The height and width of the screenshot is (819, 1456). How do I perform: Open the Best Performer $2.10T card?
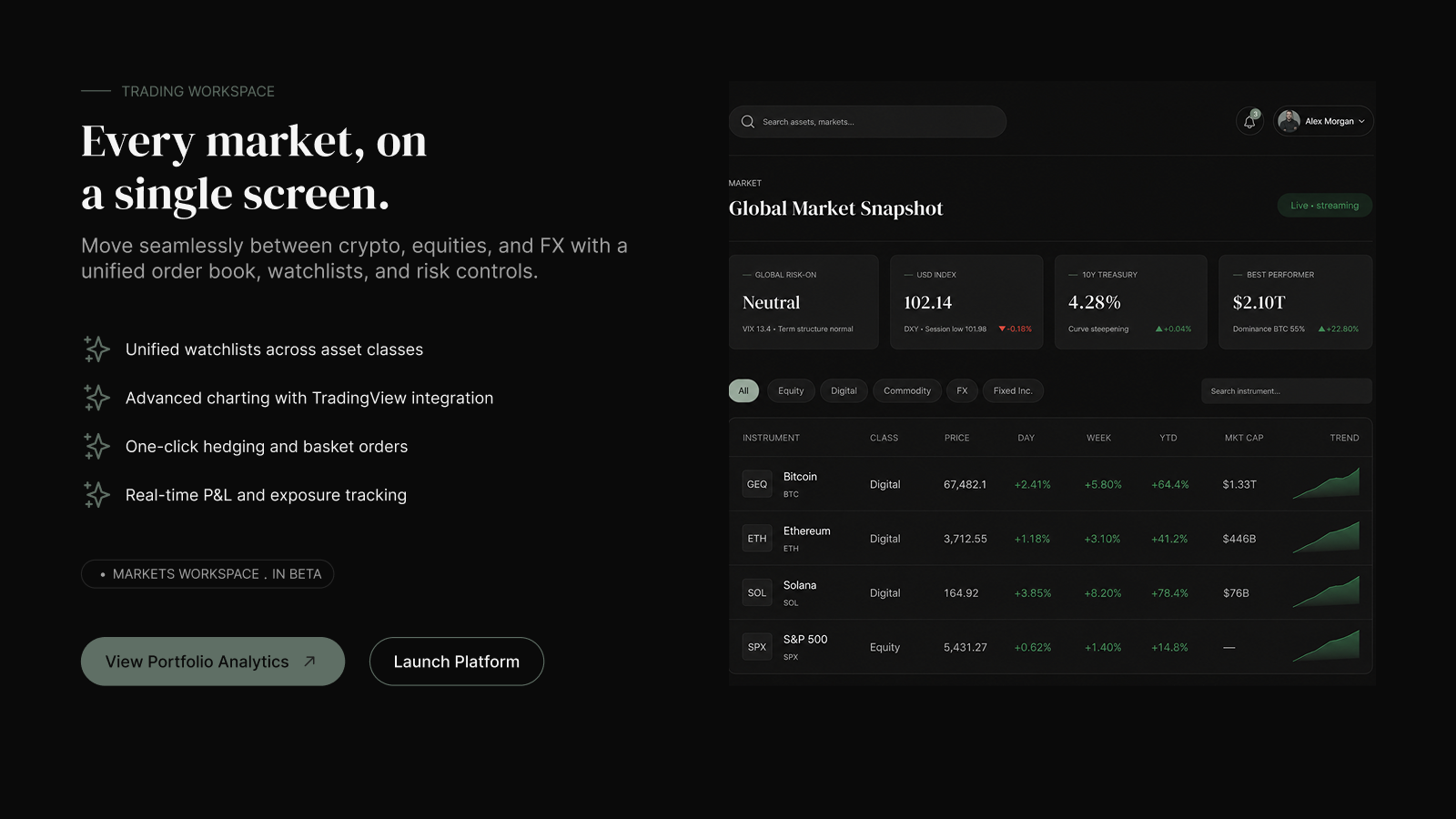click(x=1296, y=302)
